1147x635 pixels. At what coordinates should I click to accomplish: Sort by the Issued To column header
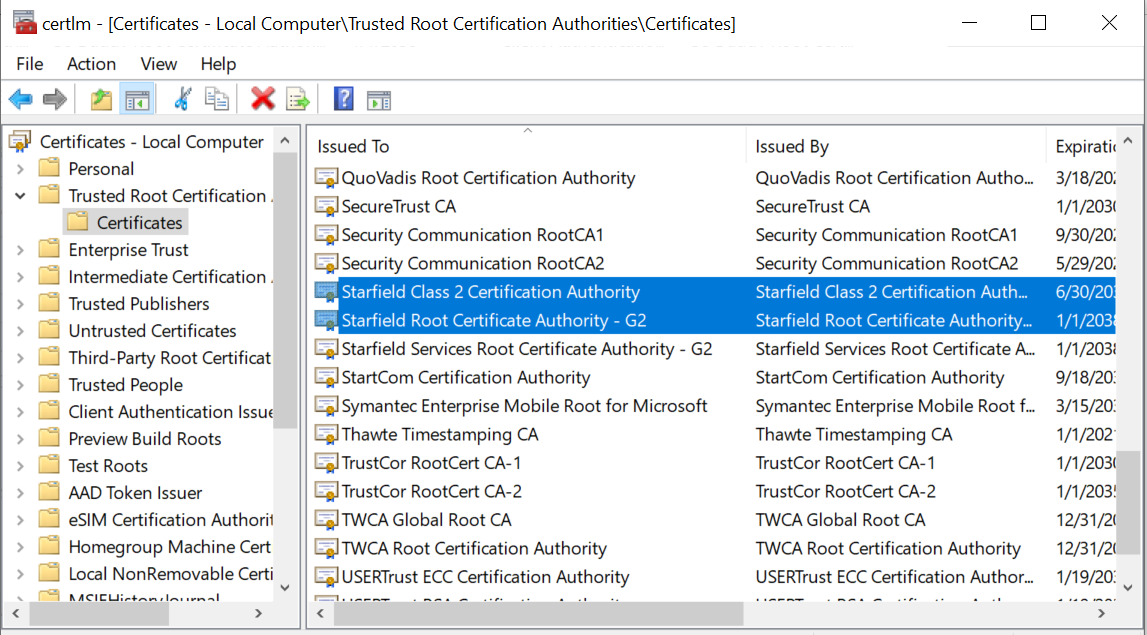pyautogui.click(x=353, y=147)
